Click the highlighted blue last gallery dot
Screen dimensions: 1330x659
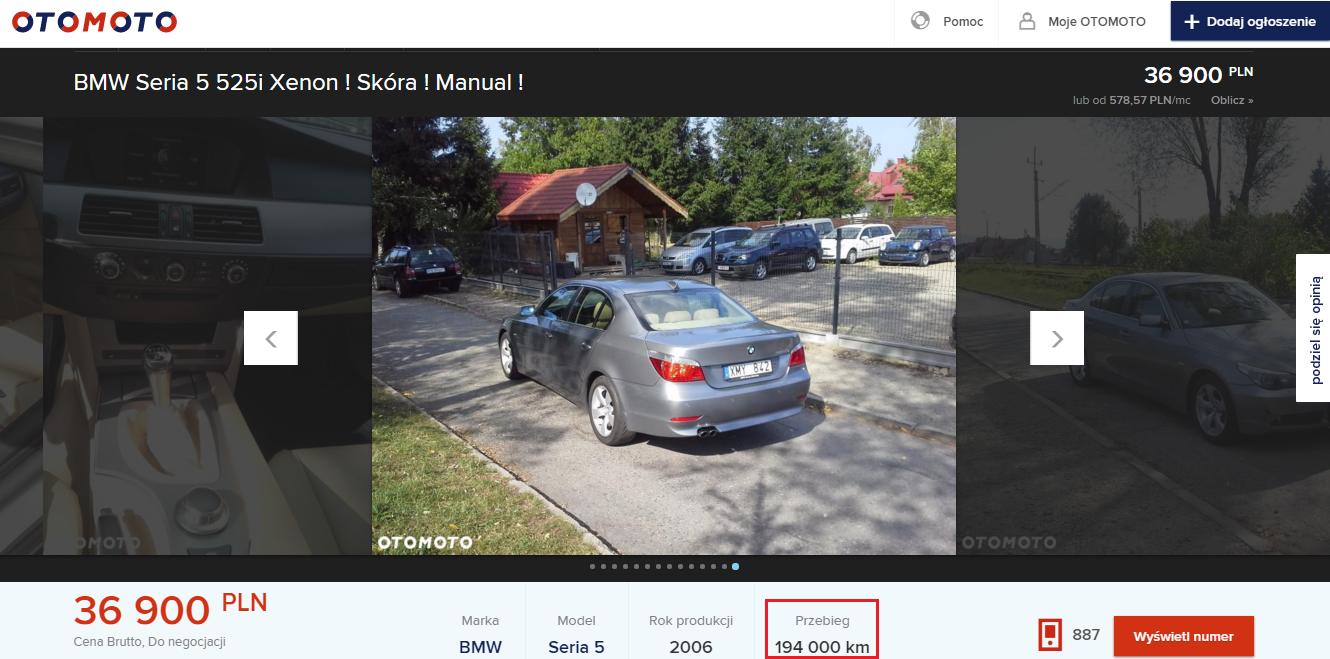pyautogui.click(x=736, y=566)
